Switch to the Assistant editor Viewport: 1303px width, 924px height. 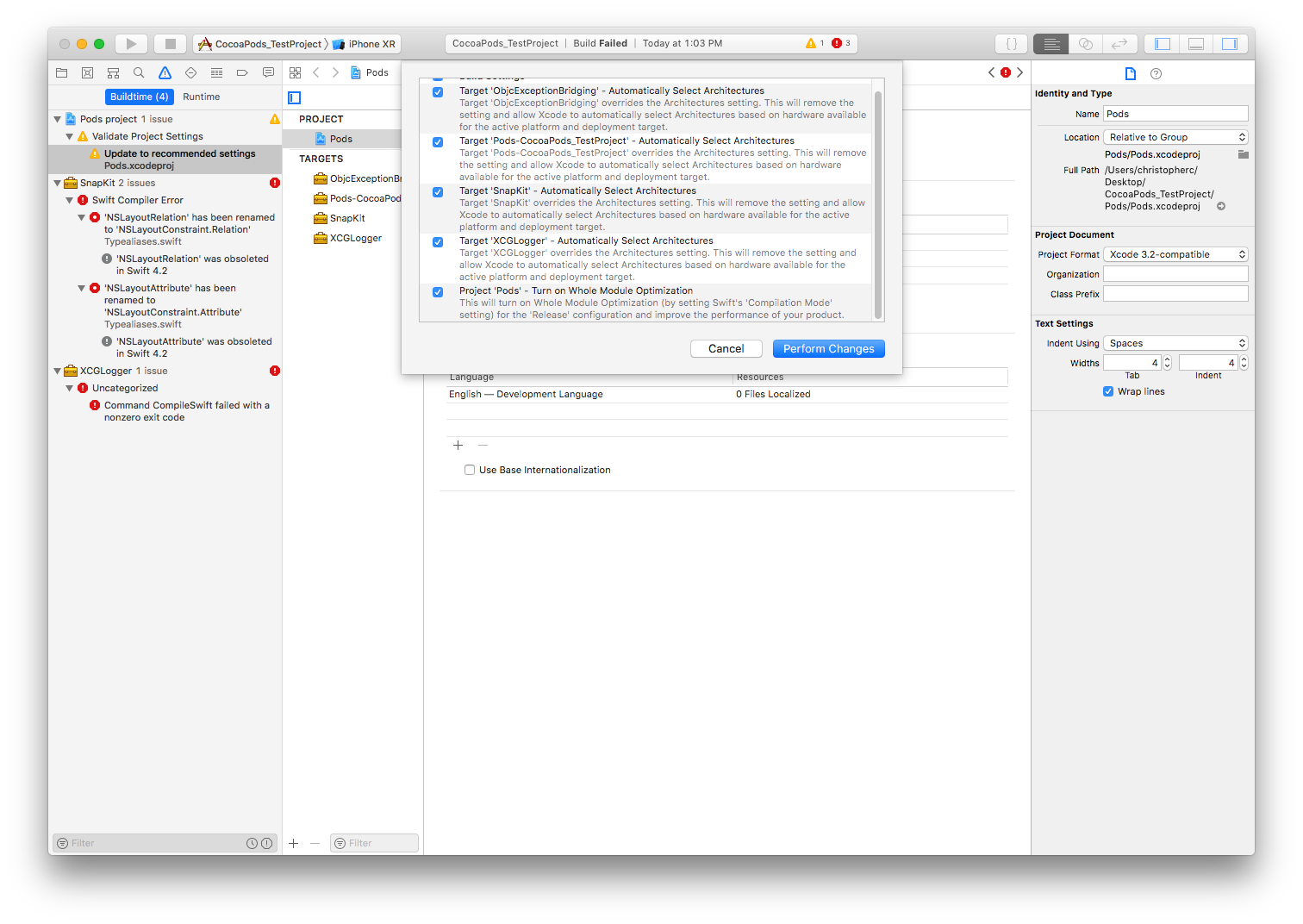(1086, 44)
